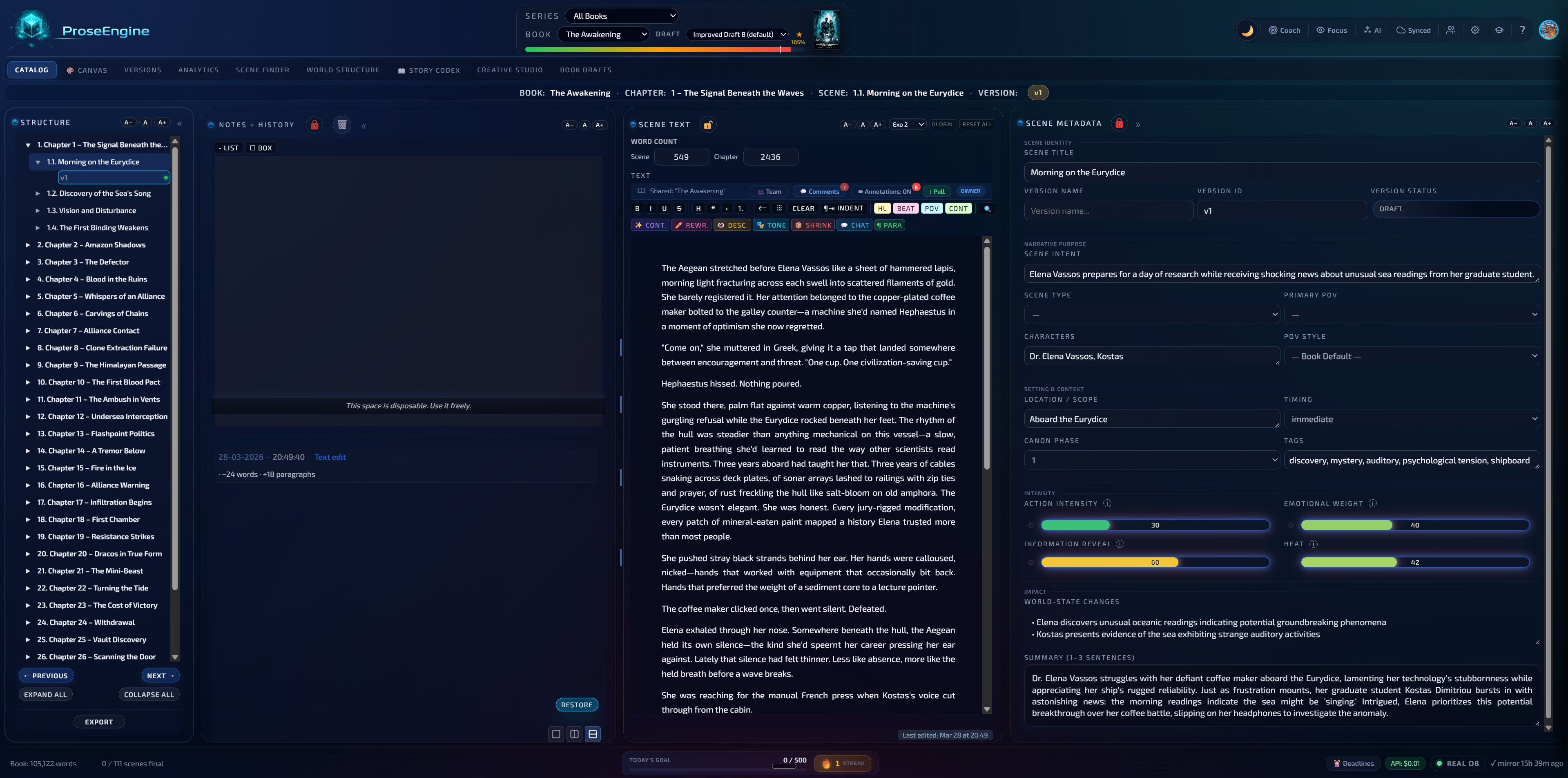The image size is (1568, 778).
Task: Open the Improved Draft 8 dropdown
Action: pyautogui.click(x=737, y=34)
